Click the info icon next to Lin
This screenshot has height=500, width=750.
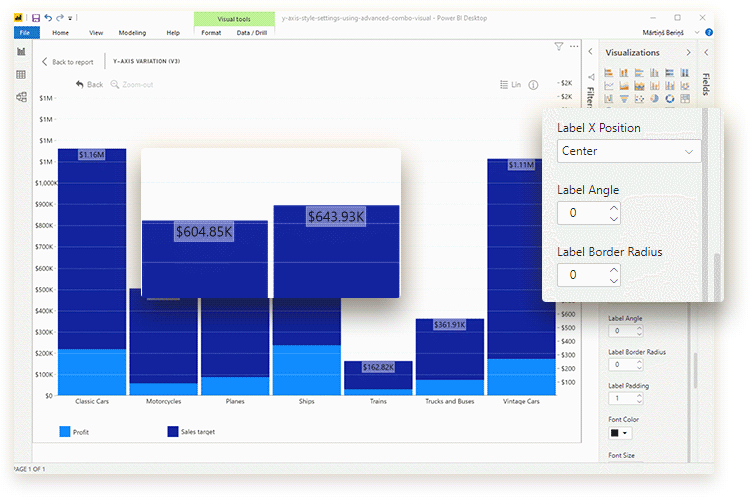tap(533, 85)
